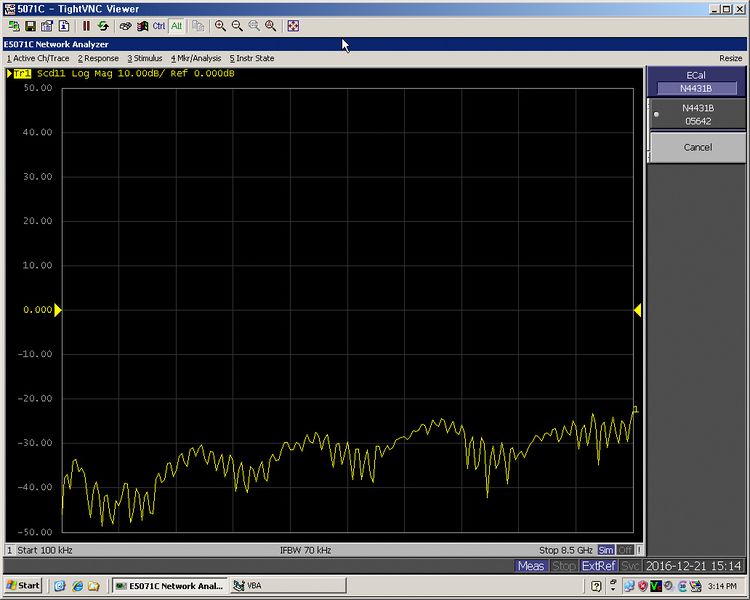
Task: Expand the Instr State menu
Action: coord(252,58)
